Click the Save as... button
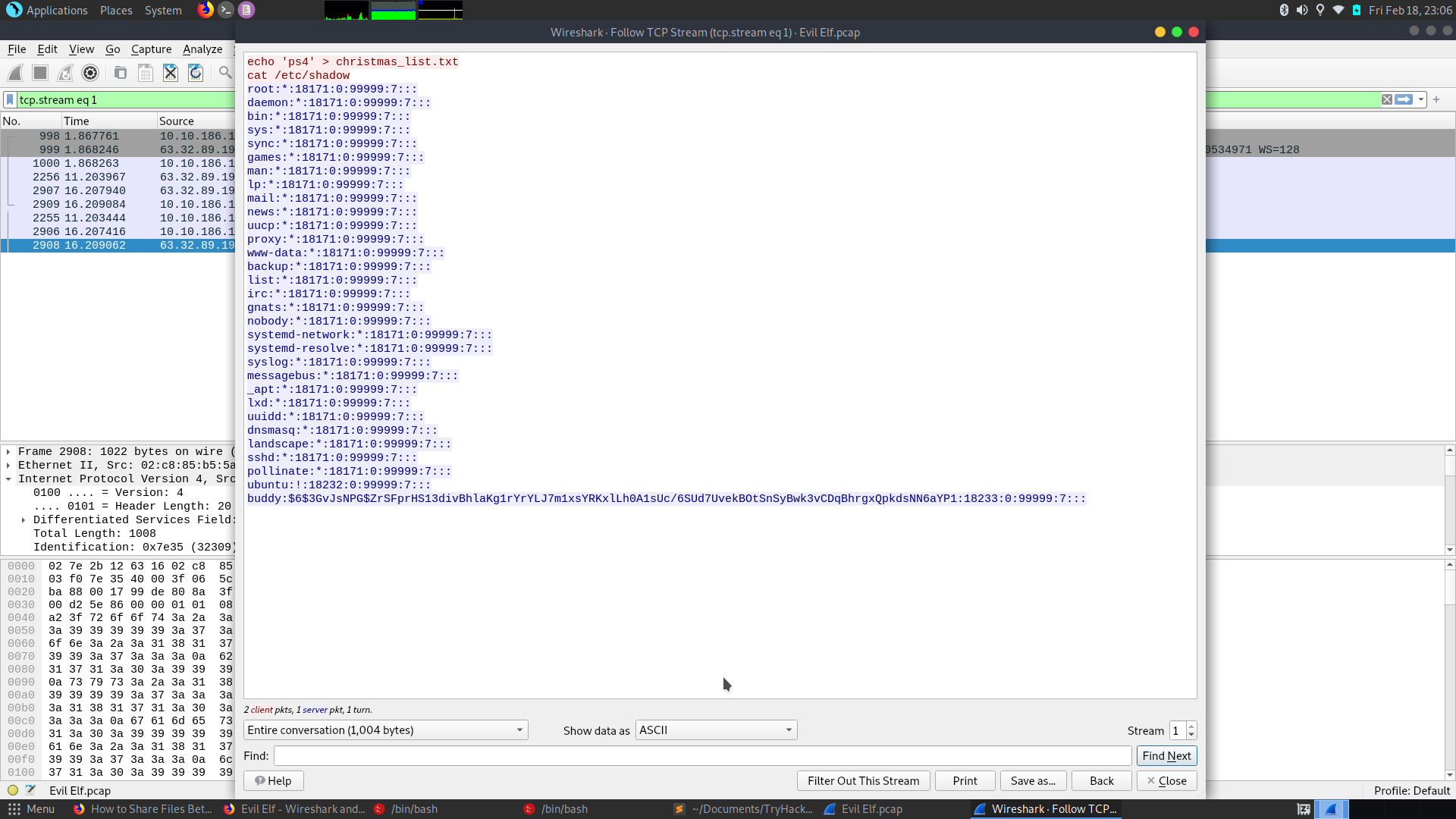 1032,781
